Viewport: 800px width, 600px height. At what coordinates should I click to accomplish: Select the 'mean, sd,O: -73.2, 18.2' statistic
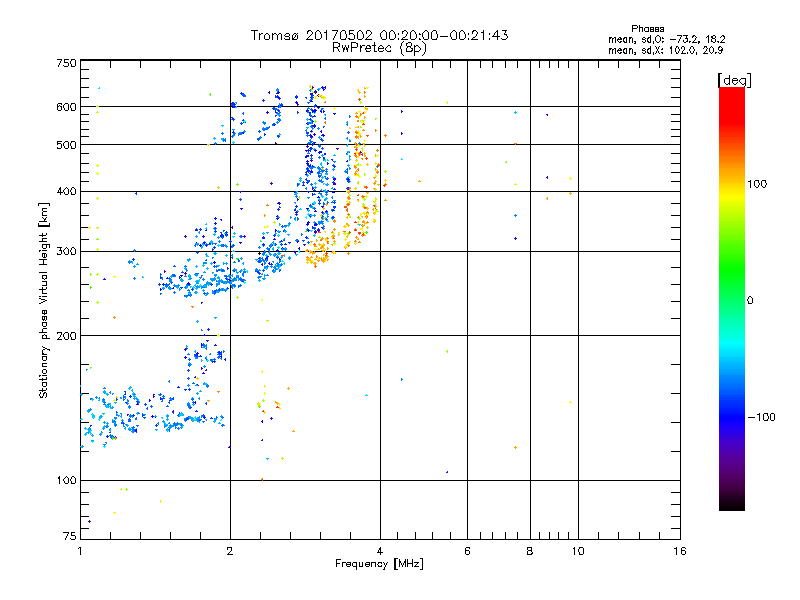pyautogui.click(x=666, y=39)
